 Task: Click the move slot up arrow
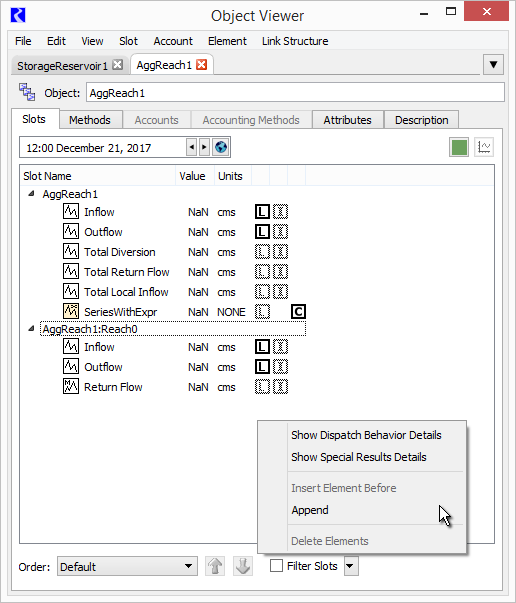coord(215,566)
